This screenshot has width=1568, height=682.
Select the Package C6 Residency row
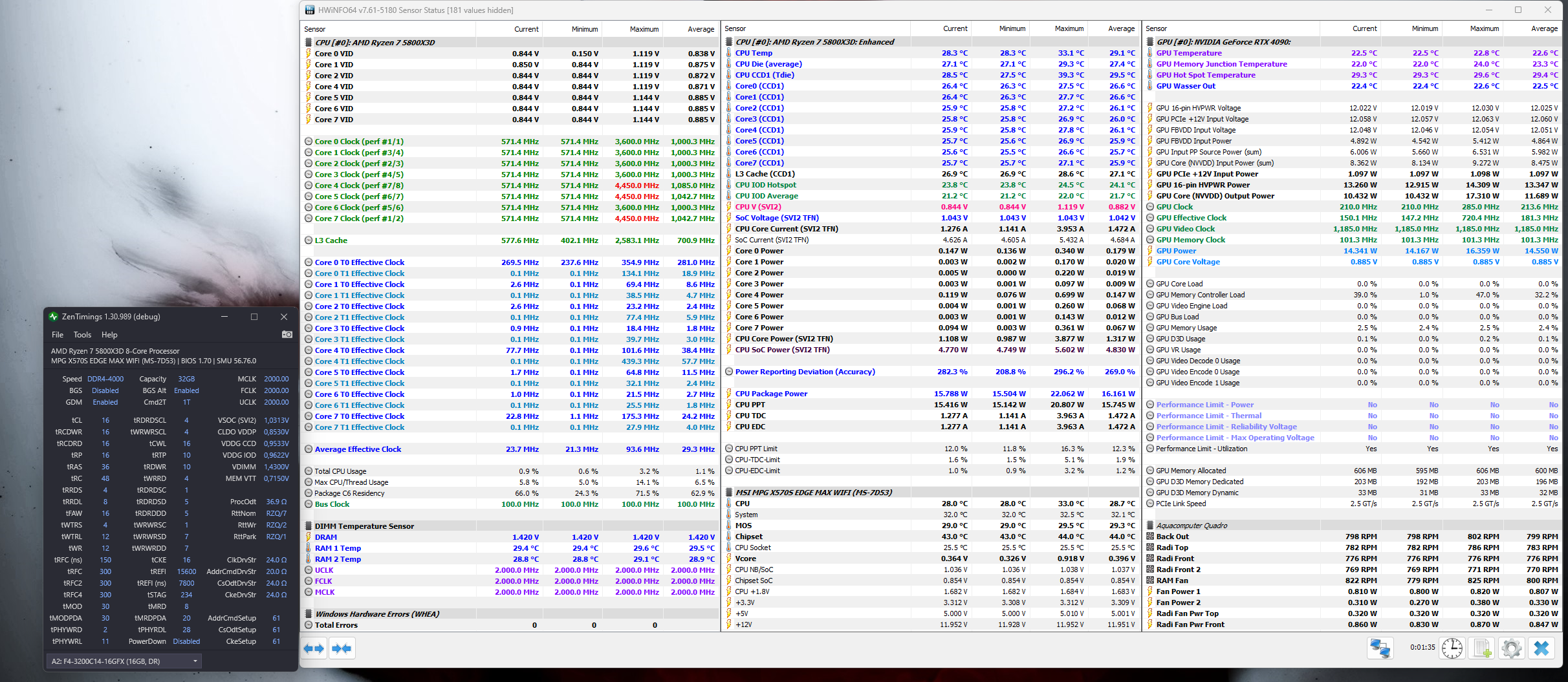510,493
